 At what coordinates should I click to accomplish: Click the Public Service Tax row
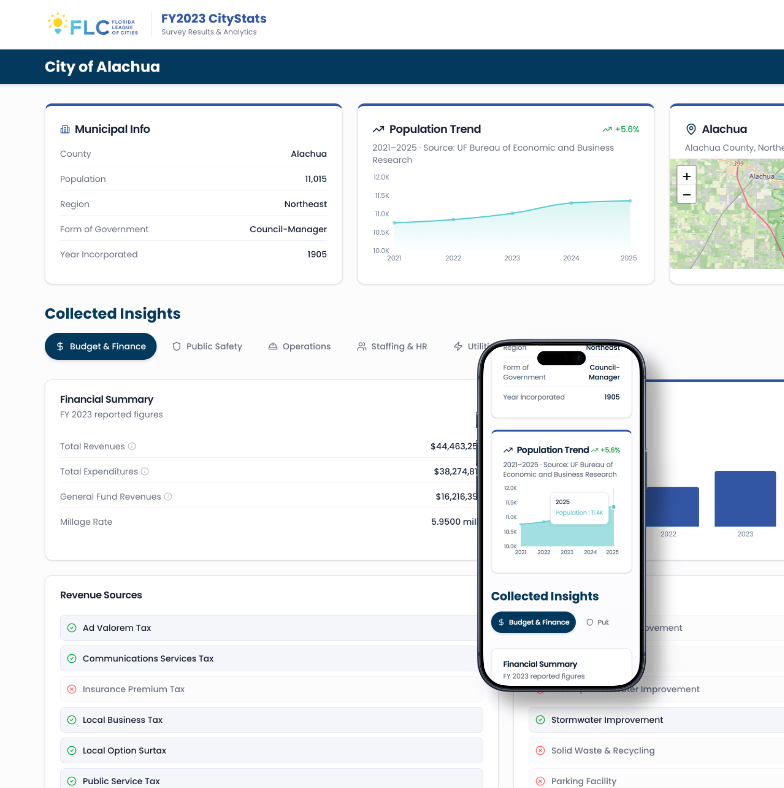(271, 779)
